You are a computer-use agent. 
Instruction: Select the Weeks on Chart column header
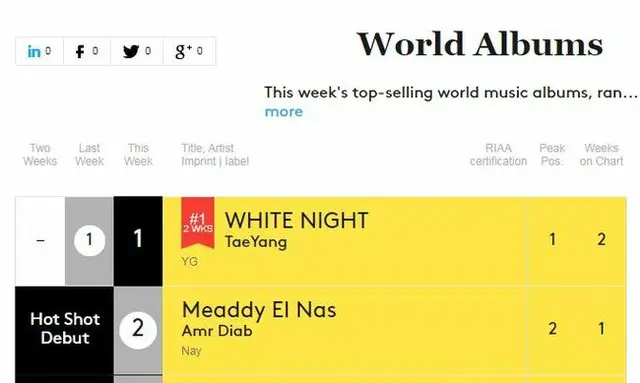tap(601, 155)
